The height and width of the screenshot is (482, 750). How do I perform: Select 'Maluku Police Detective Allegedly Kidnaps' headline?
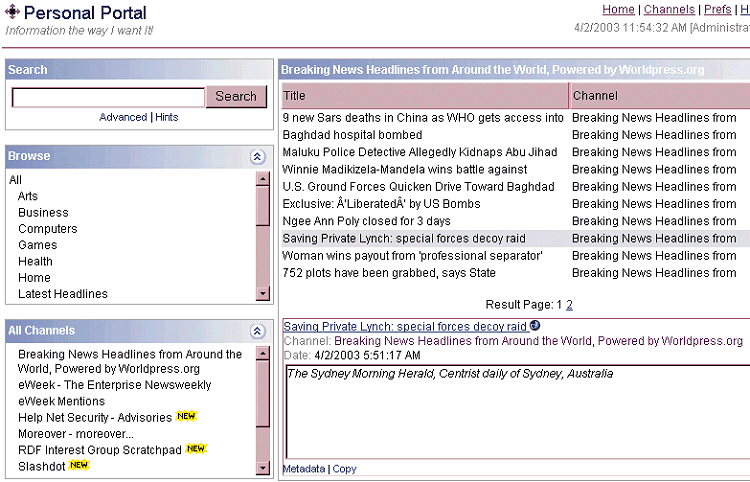pos(419,152)
